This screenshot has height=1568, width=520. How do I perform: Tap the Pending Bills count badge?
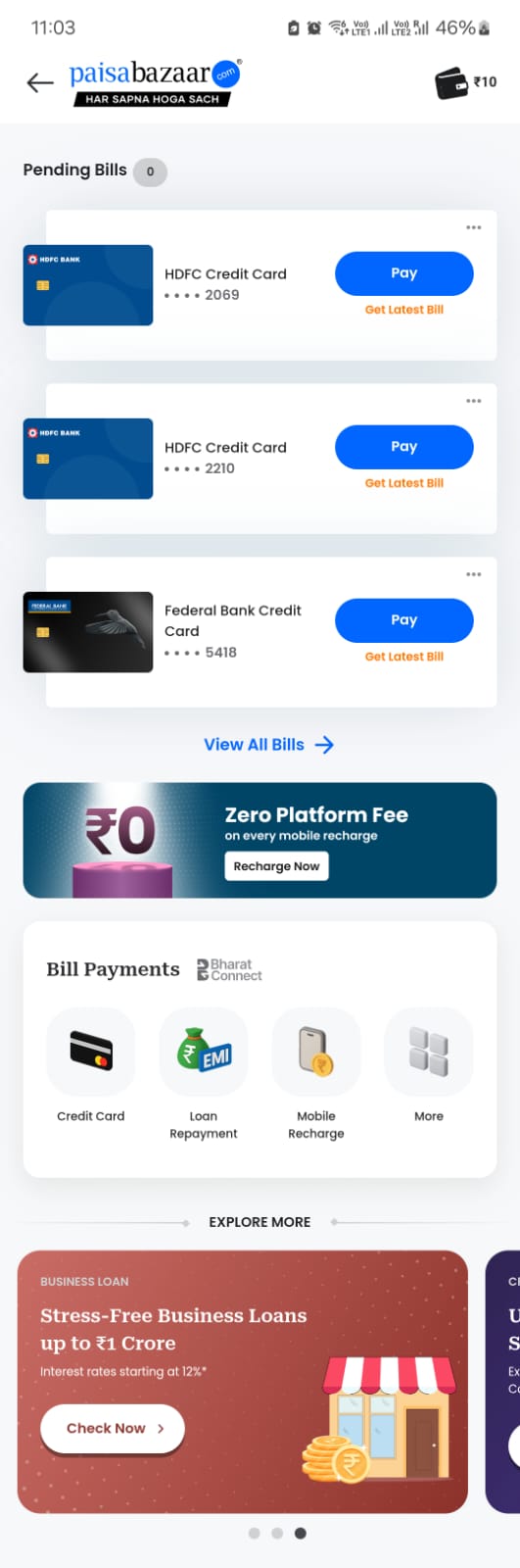click(150, 171)
